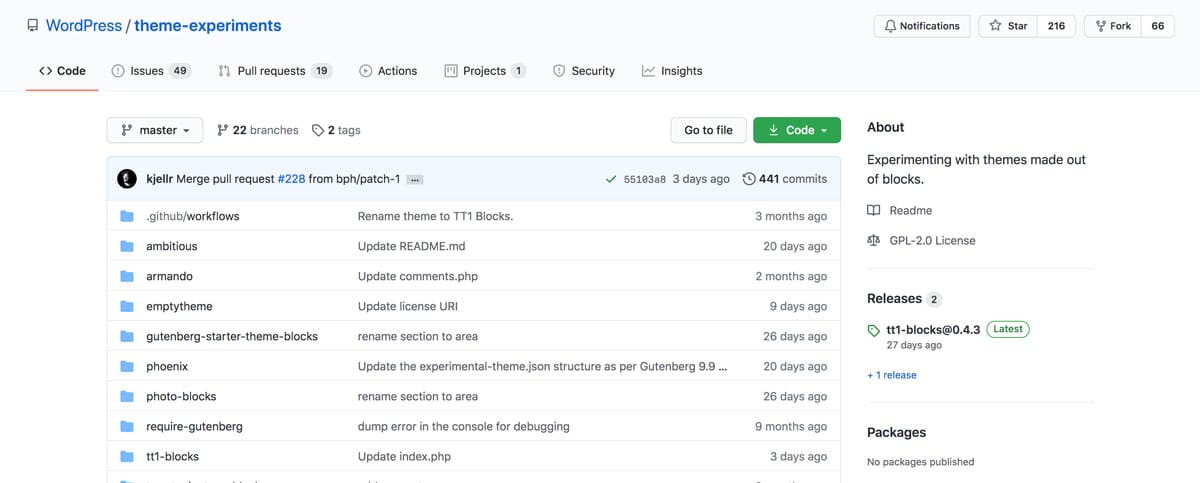Screen dimensions: 1200x483
Task: Open the 'Update index.php' commit message
Action: [404, 456]
